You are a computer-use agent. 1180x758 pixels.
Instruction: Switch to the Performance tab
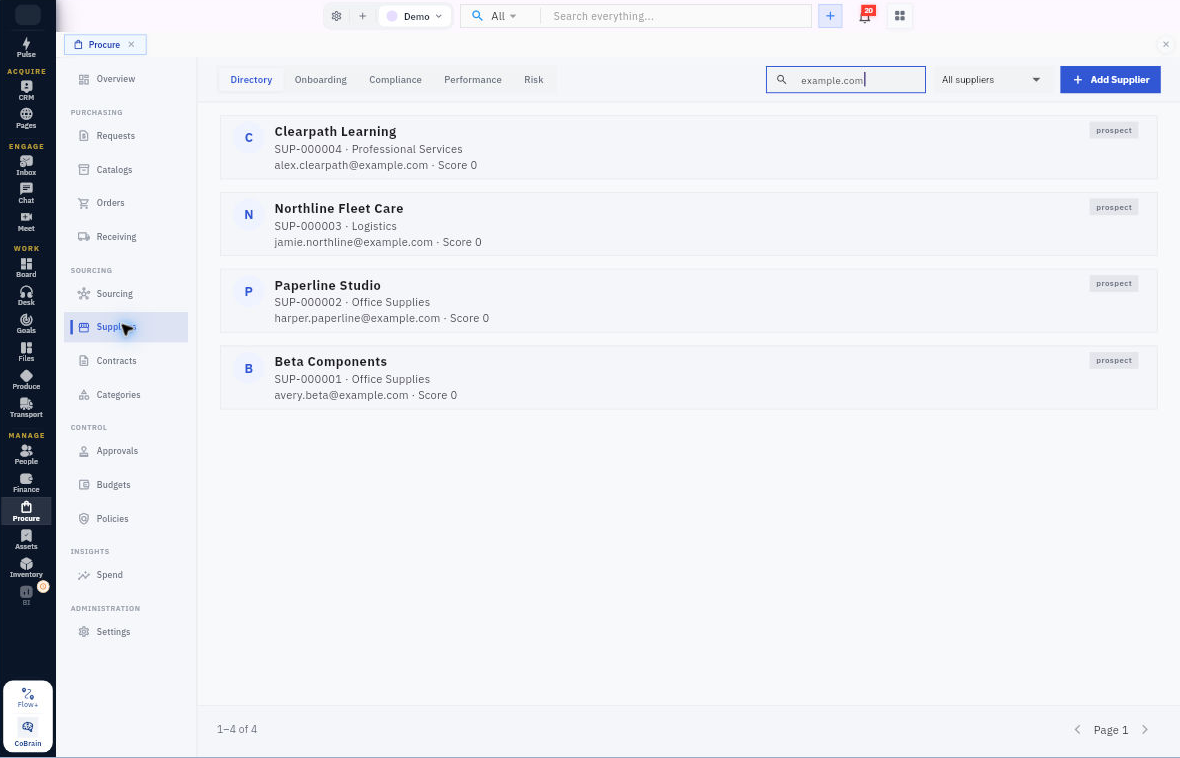coord(473,80)
